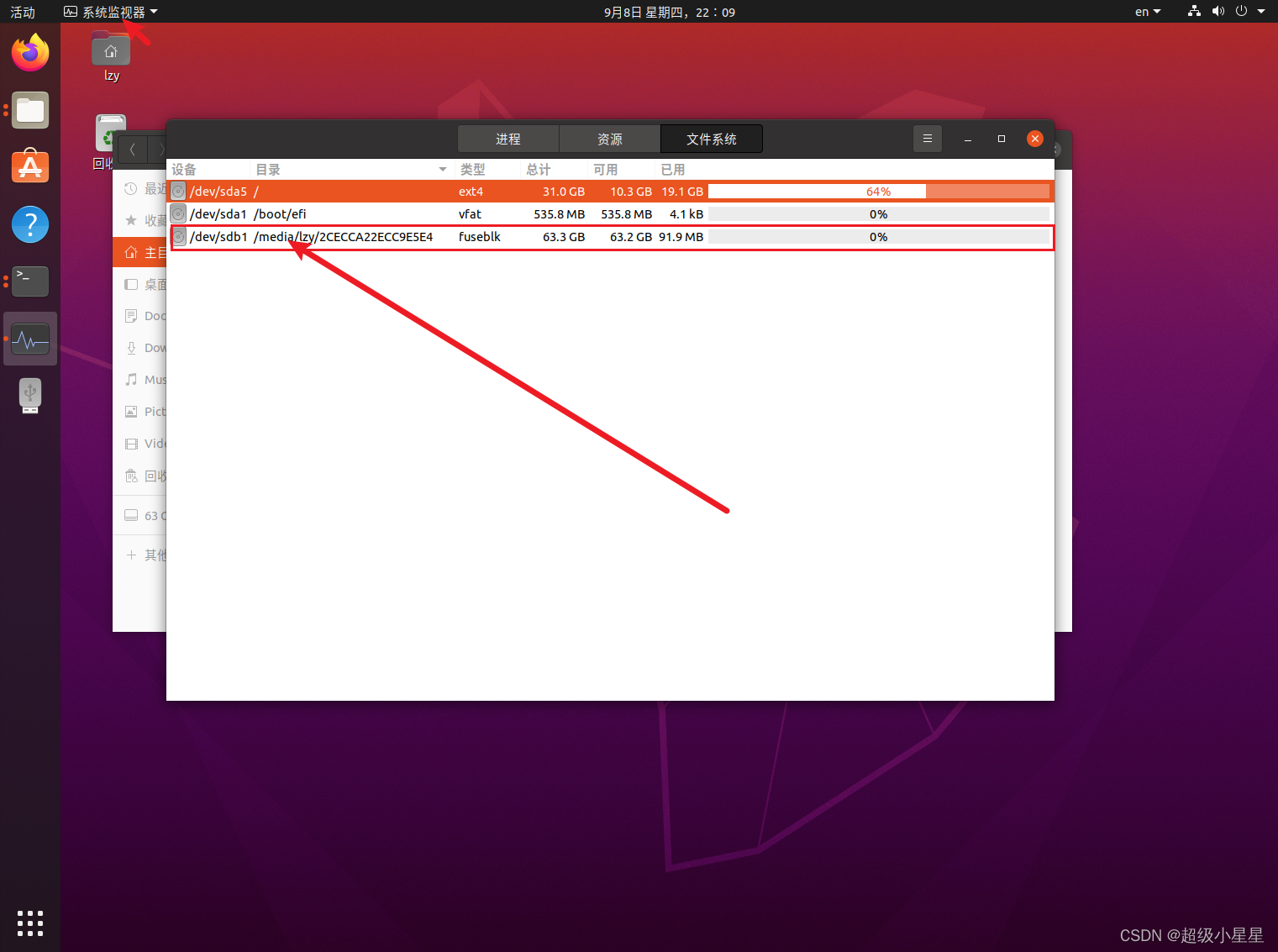Sort by 可用 column header
This screenshot has width=1278, height=952.
(x=621, y=170)
